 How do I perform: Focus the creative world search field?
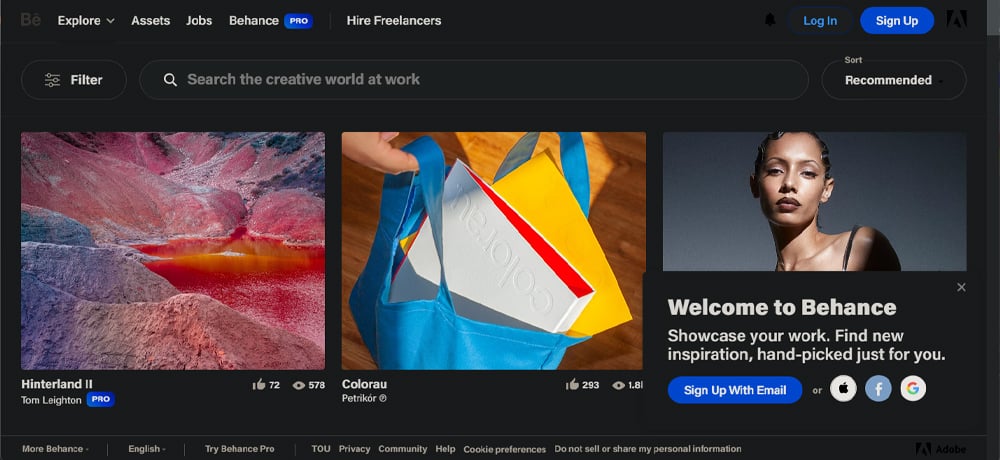point(473,80)
